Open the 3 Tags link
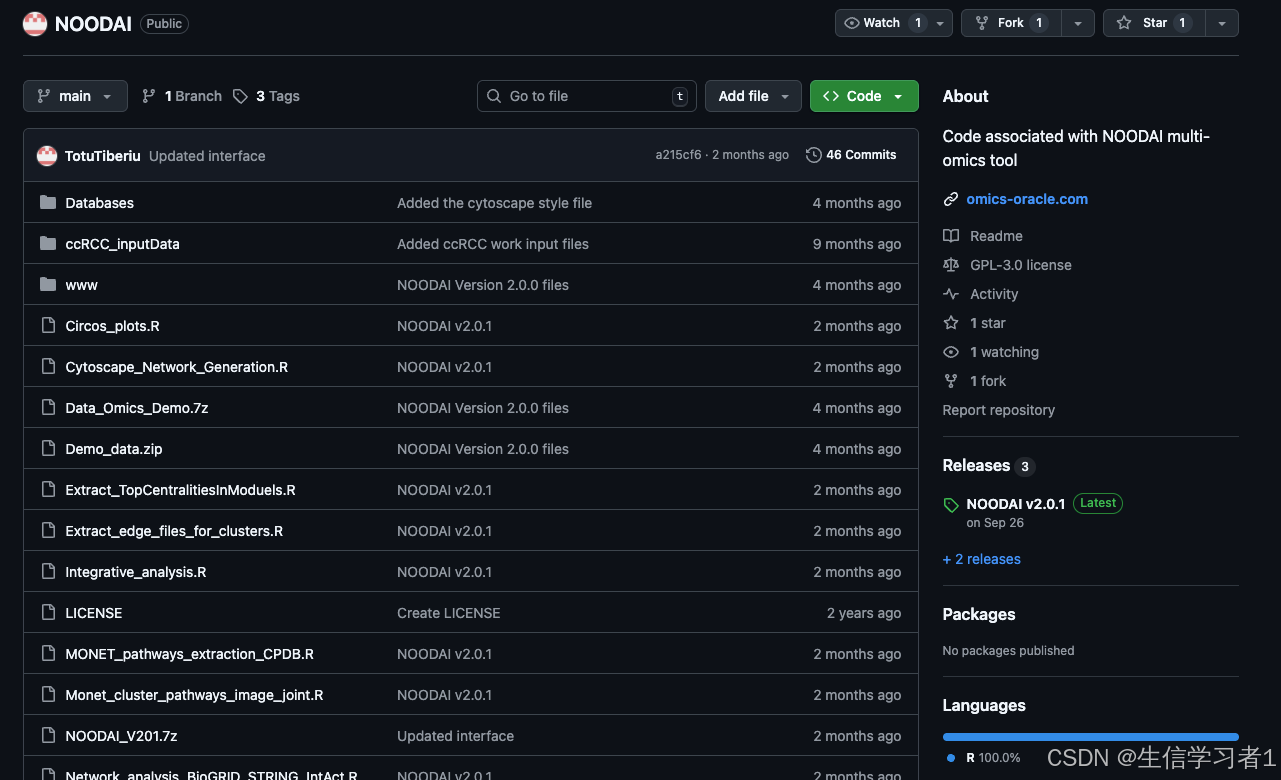Image resolution: width=1281 pixels, height=780 pixels. point(266,96)
